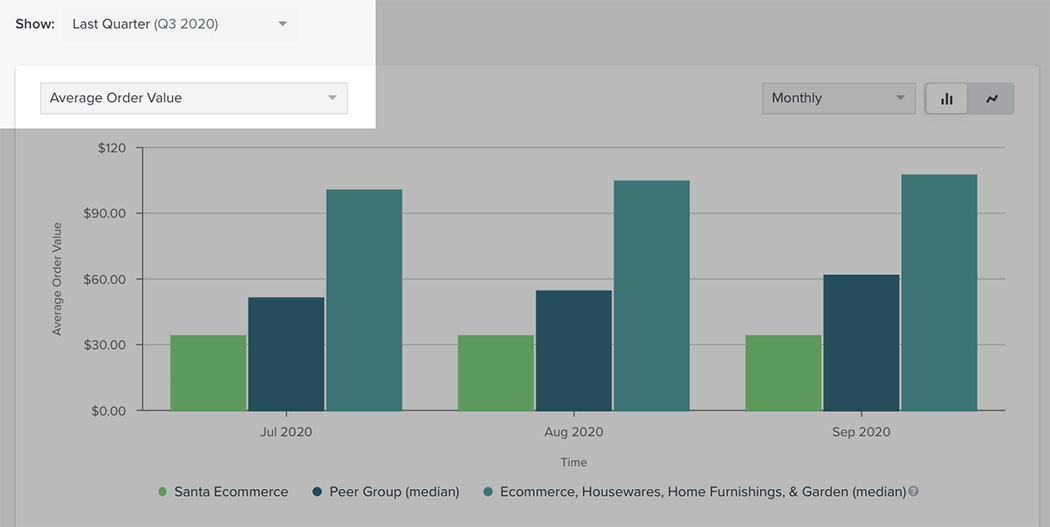This screenshot has width=1050, height=527.
Task: Click the industry median bar for Aug 2020
Action: coord(652,295)
